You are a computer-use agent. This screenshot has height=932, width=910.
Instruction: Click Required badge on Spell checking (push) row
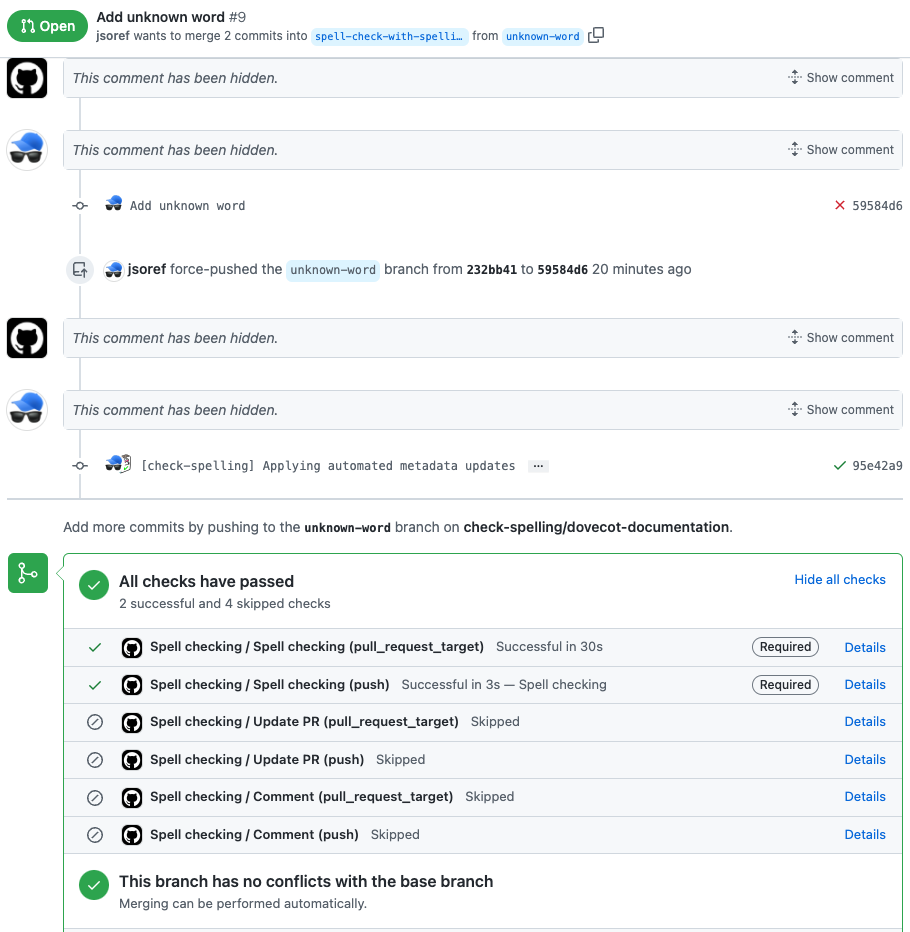[x=785, y=685]
